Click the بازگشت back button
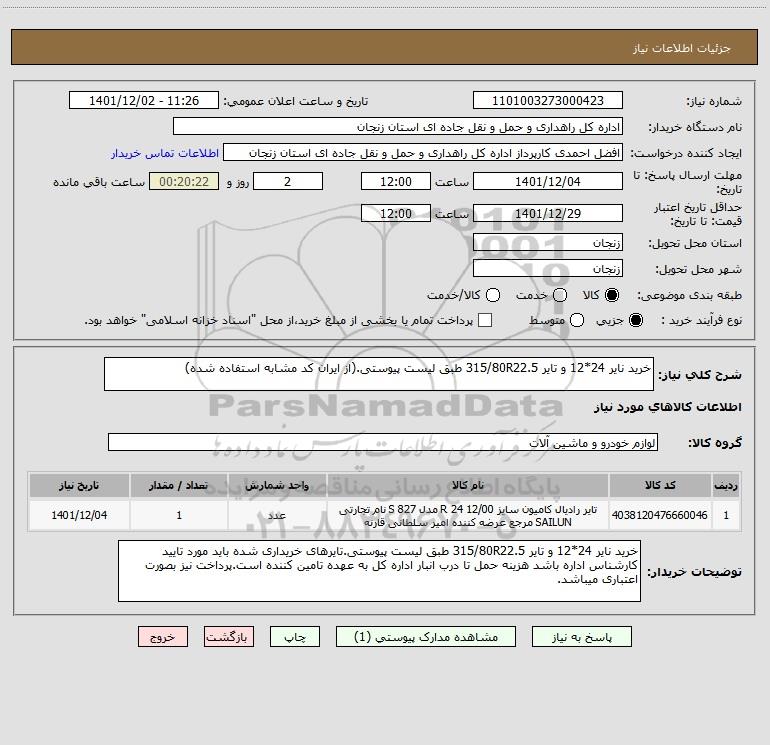Screen dimensions: 770x745 pyautogui.click(x=229, y=637)
